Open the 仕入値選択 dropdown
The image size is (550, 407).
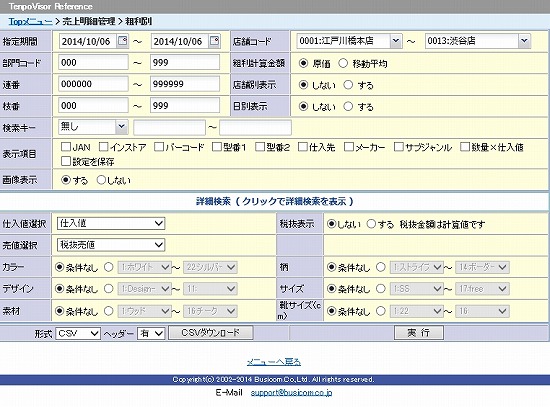111,223
